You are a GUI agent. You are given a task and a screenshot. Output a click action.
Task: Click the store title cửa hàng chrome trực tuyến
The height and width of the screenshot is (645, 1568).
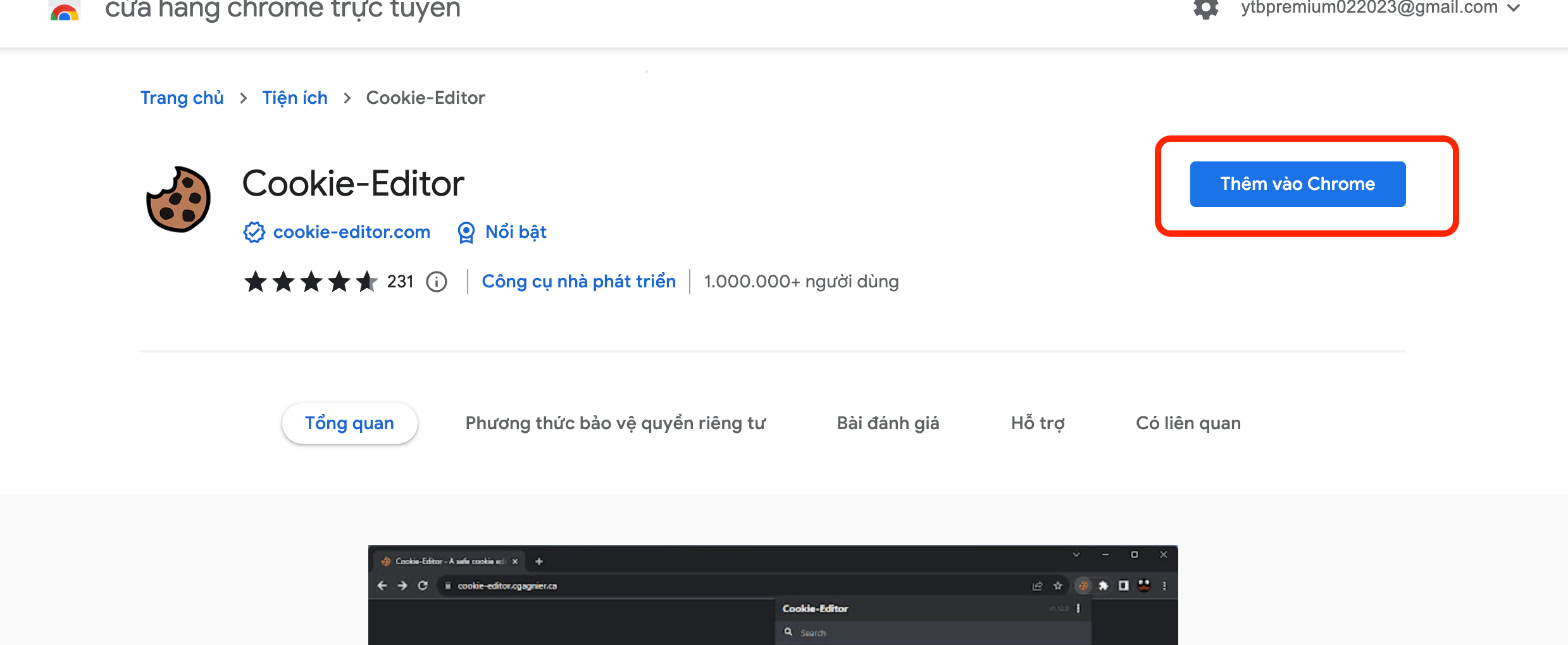click(283, 9)
